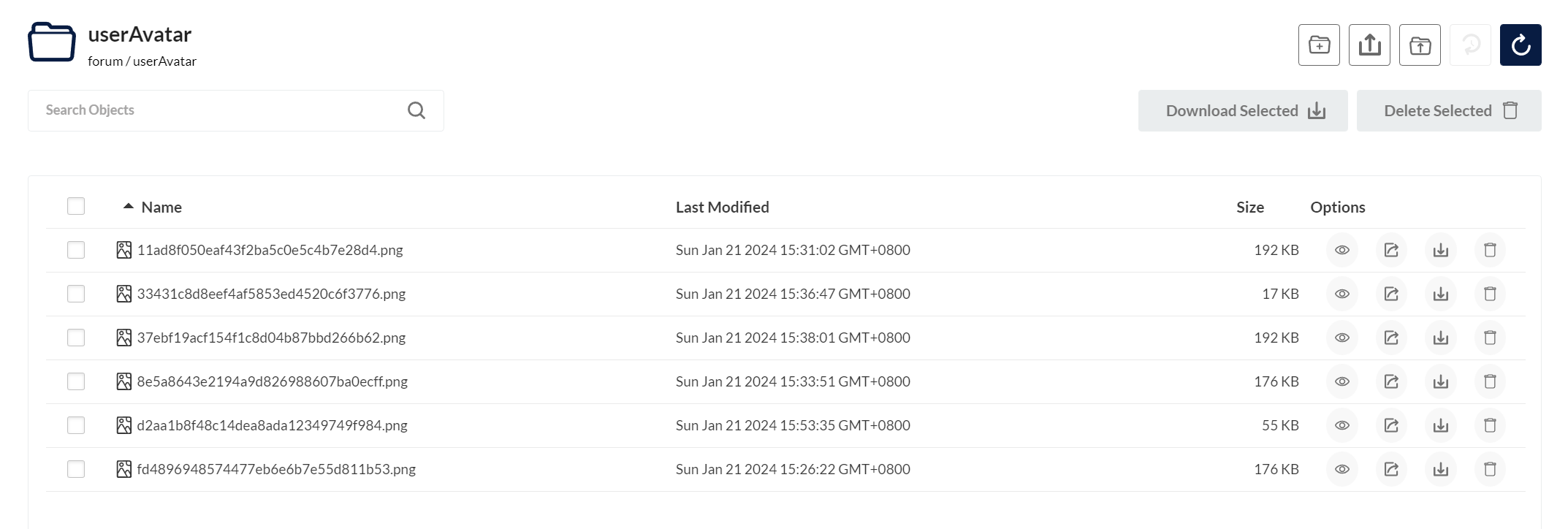Sort the list by Last Modified
Viewport: 1568px width, 529px height.
722,208
